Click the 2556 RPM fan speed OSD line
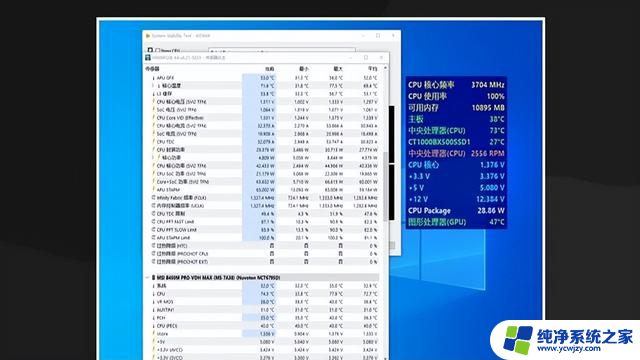 [x=456, y=153]
